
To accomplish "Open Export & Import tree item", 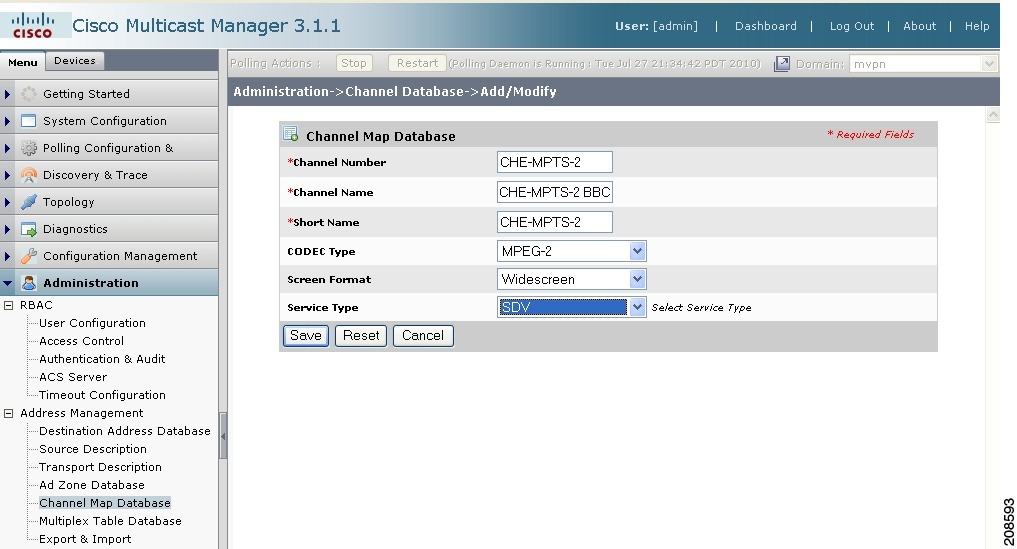I will tap(85, 539).
